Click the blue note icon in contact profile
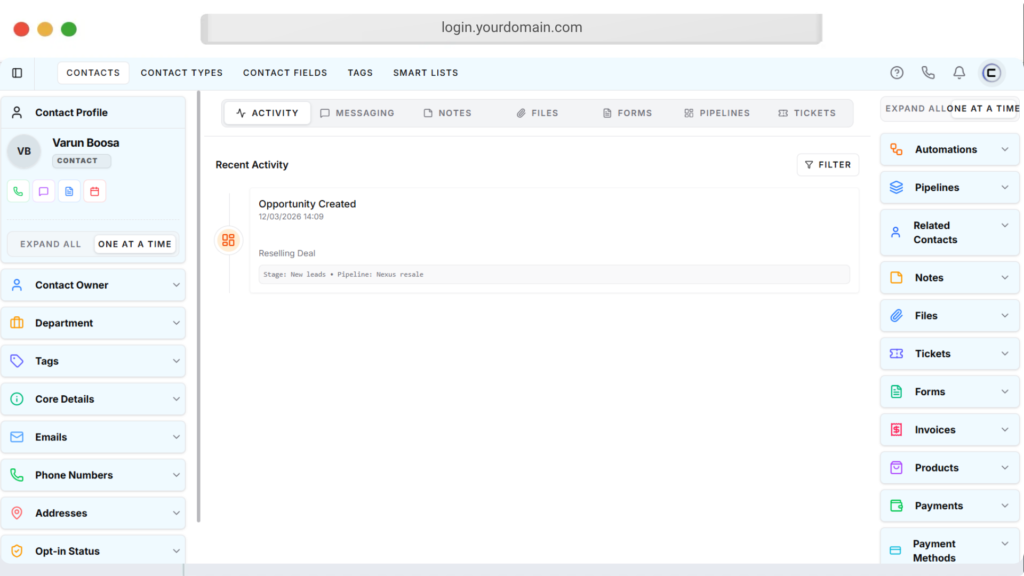The height and width of the screenshot is (576, 1024). tap(69, 191)
